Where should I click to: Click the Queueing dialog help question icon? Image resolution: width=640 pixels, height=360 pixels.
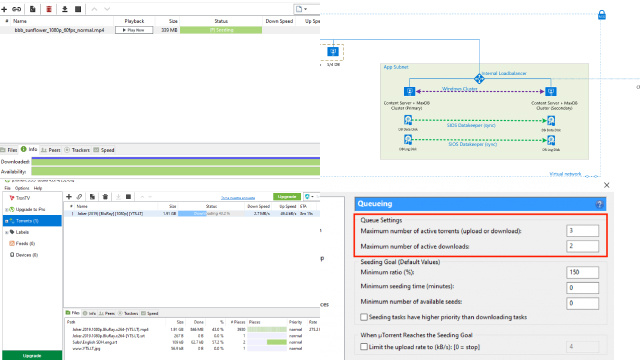pyautogui.click(x=599, y=204)
